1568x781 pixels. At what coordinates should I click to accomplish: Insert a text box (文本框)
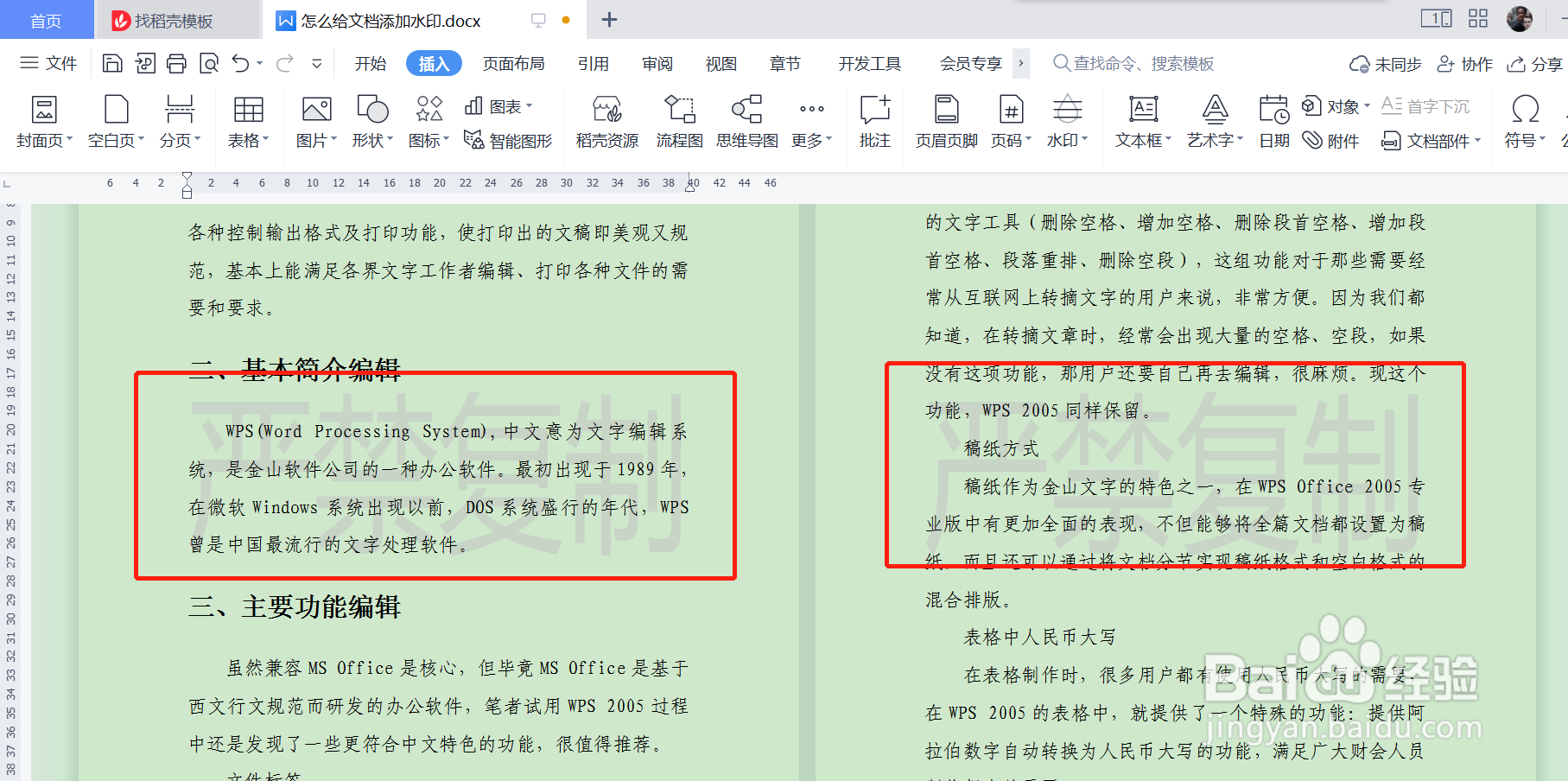(1143, 122)
